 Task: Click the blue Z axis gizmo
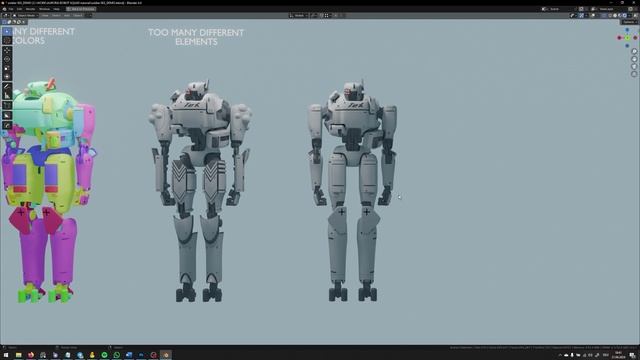627,30
